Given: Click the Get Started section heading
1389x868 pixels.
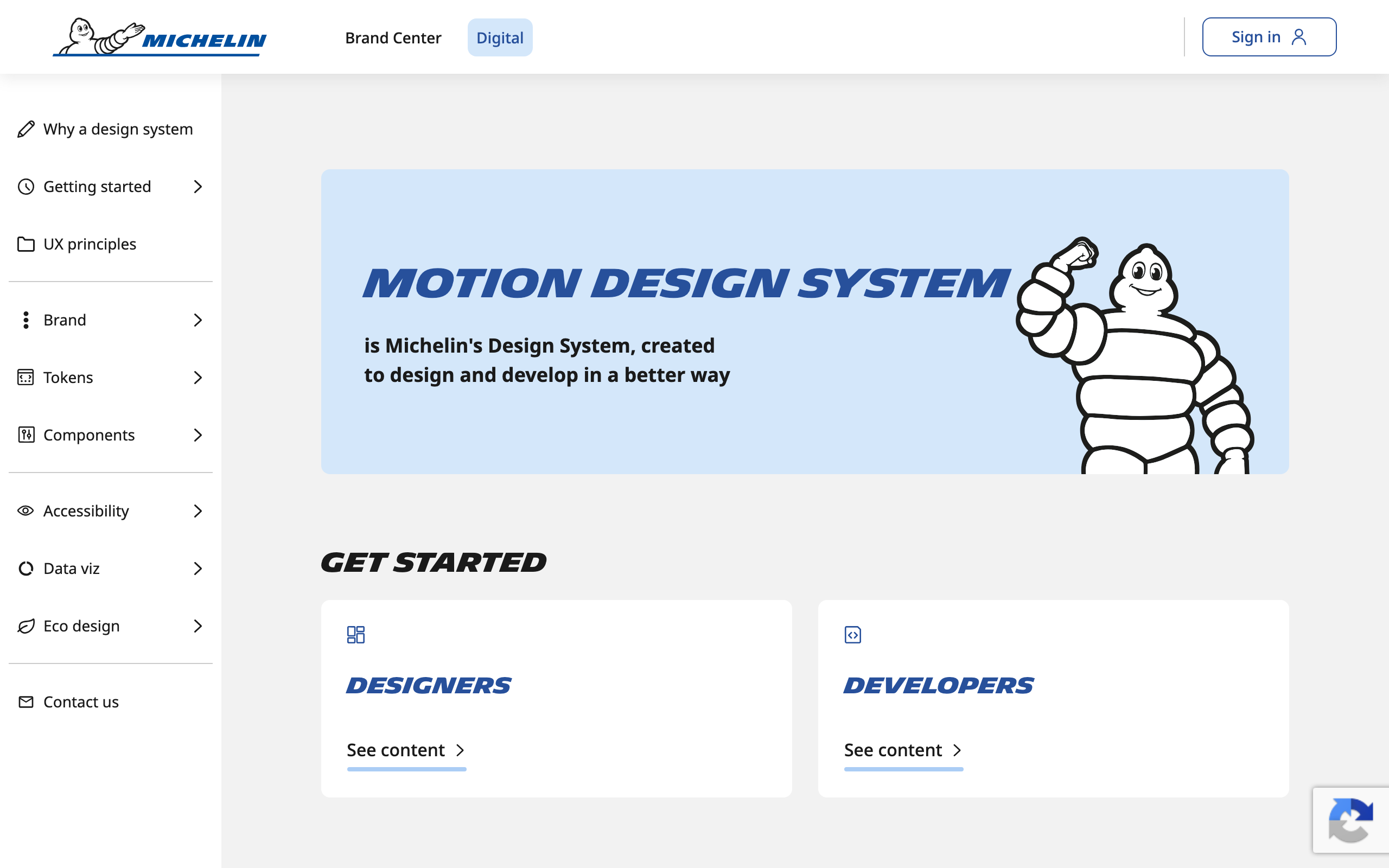Looking at the screenshot, I should (434, 562).
